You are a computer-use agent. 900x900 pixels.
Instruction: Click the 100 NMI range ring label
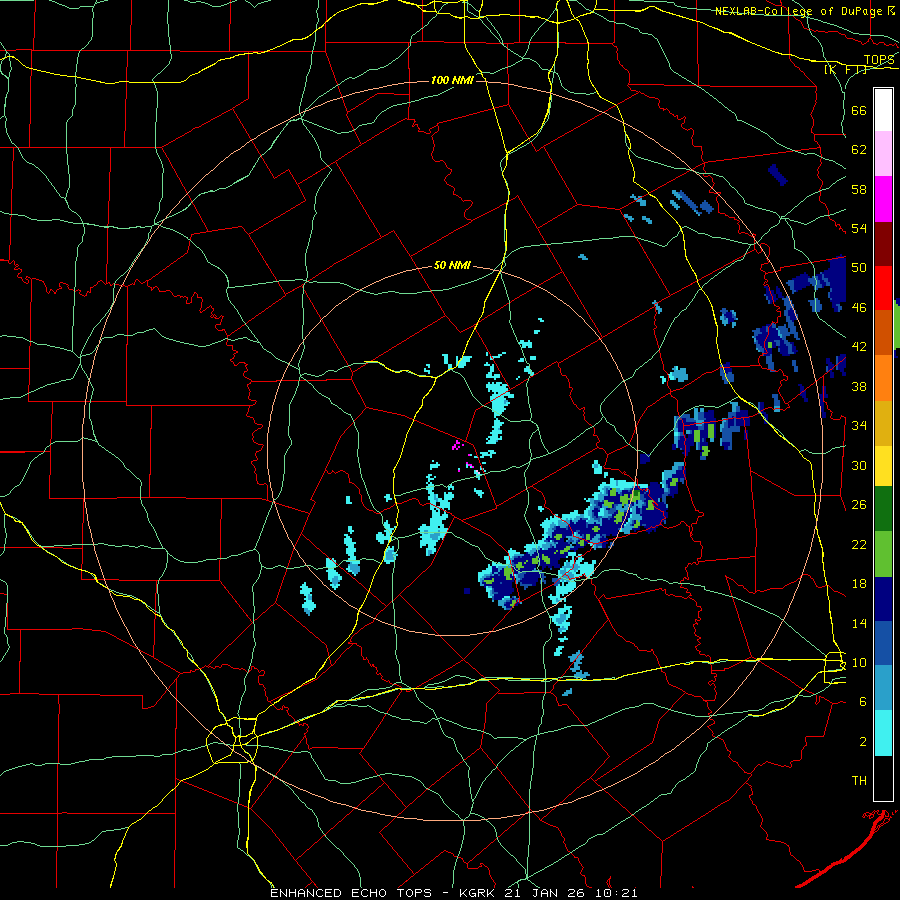[x=452, y=80]
